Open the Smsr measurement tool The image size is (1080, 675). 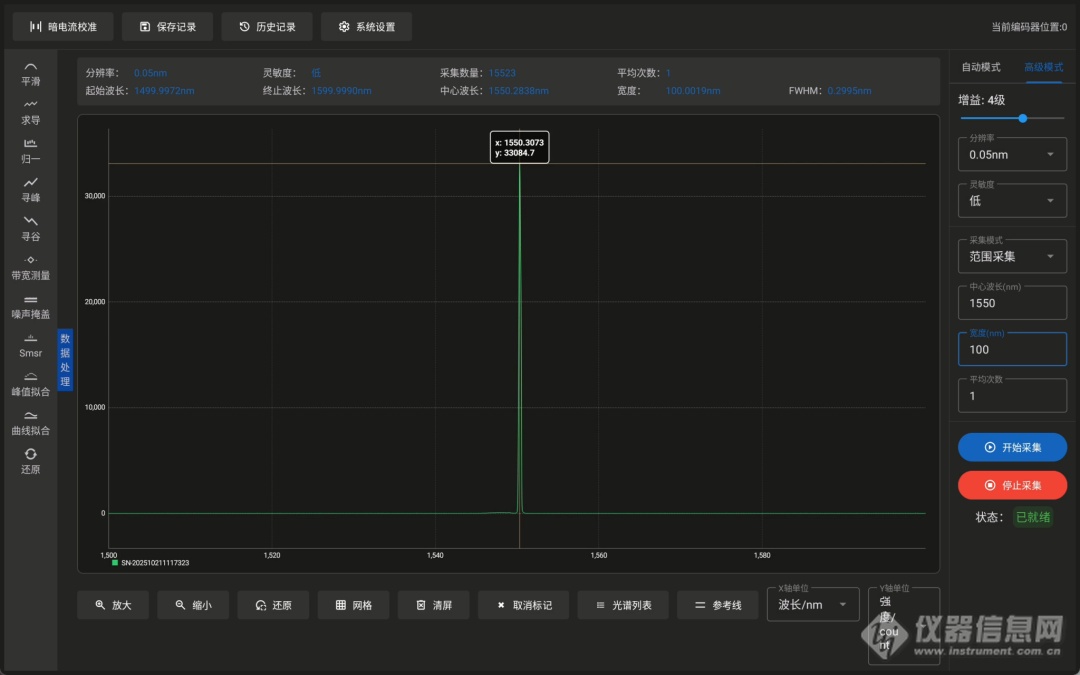point(30,345)
